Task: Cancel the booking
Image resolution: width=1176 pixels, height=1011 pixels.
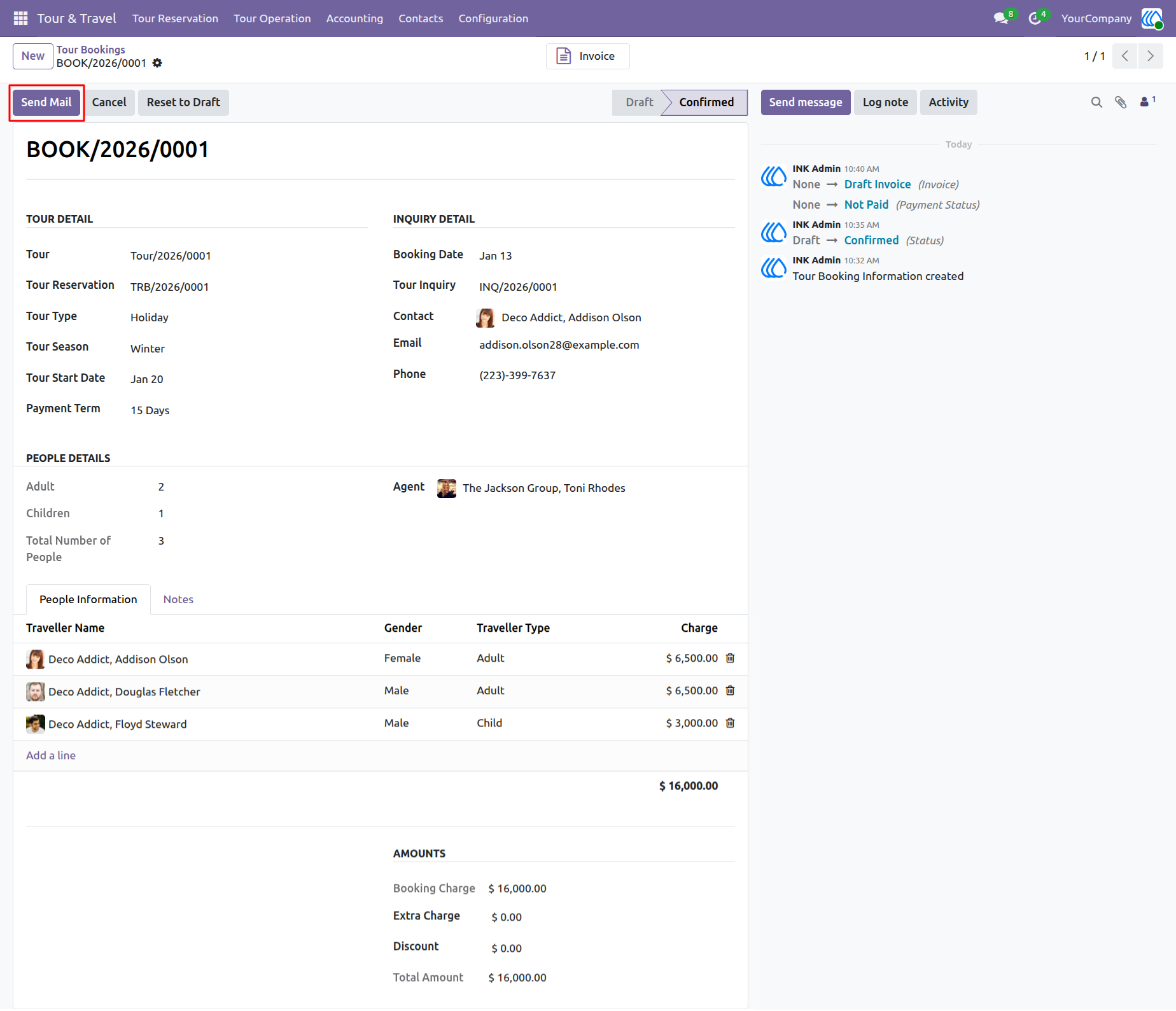Action: click(109, 102)
